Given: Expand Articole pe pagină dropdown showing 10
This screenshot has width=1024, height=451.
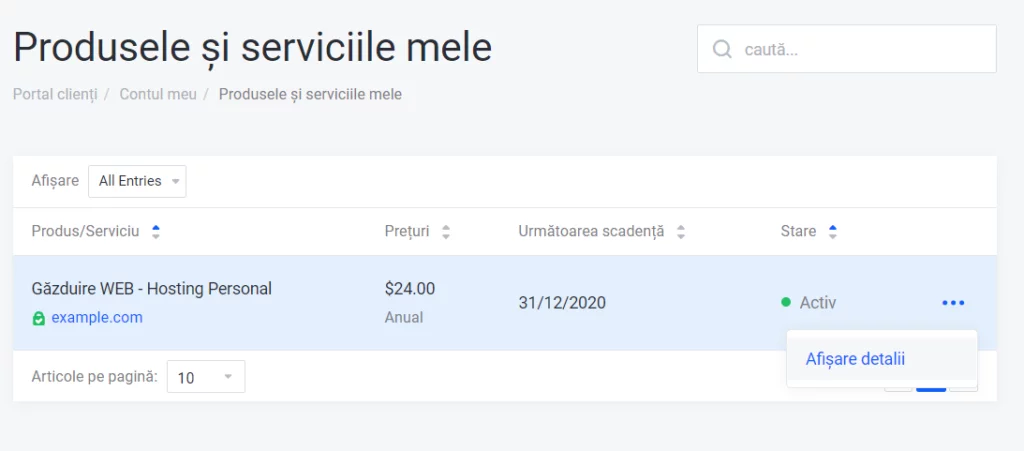Looking at the screenshot, I should click(x=206, y=377).
